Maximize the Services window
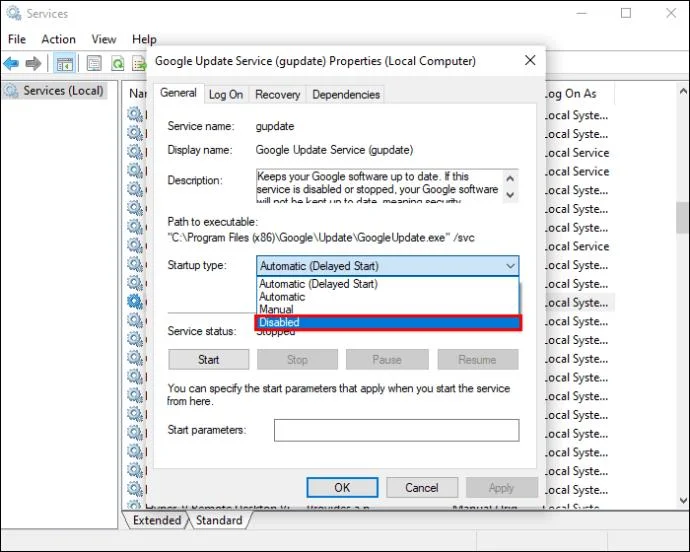Image resolution: width=690 pixels, height=552 pixels. coord(626,13)
